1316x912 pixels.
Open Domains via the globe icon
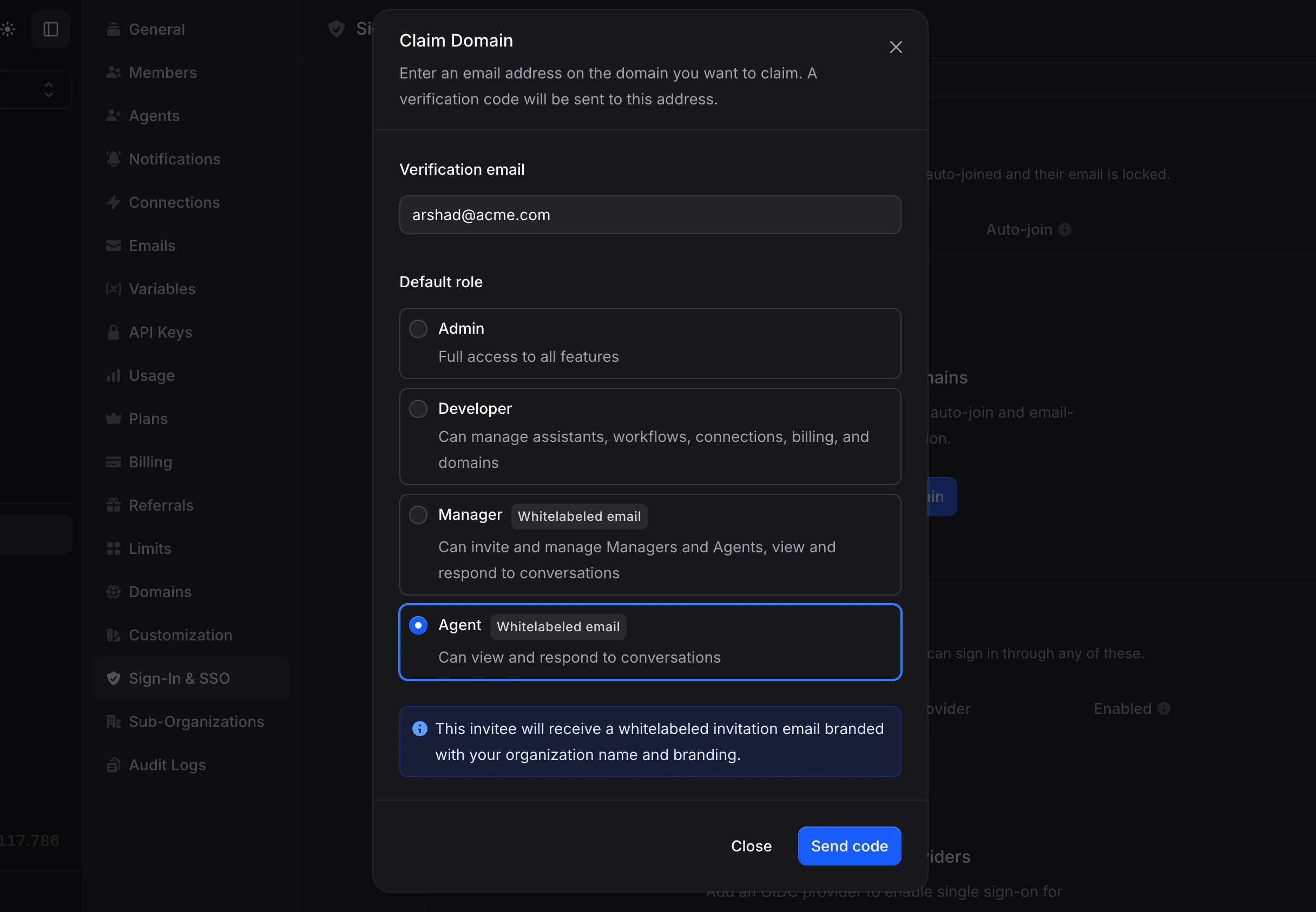(114, 591)
